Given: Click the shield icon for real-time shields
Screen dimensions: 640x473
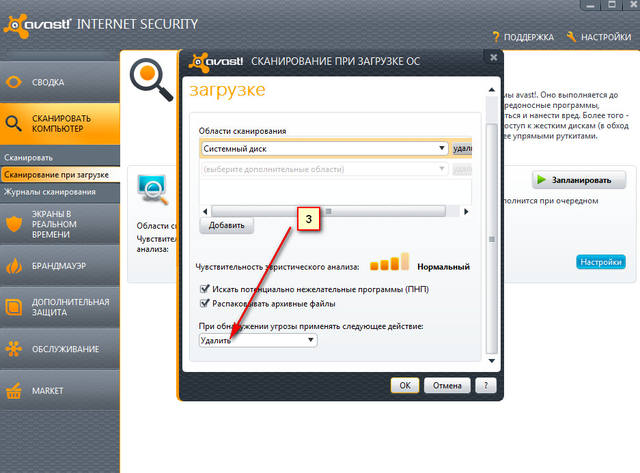Looking at the screenshot, I should tap(14, 224).
